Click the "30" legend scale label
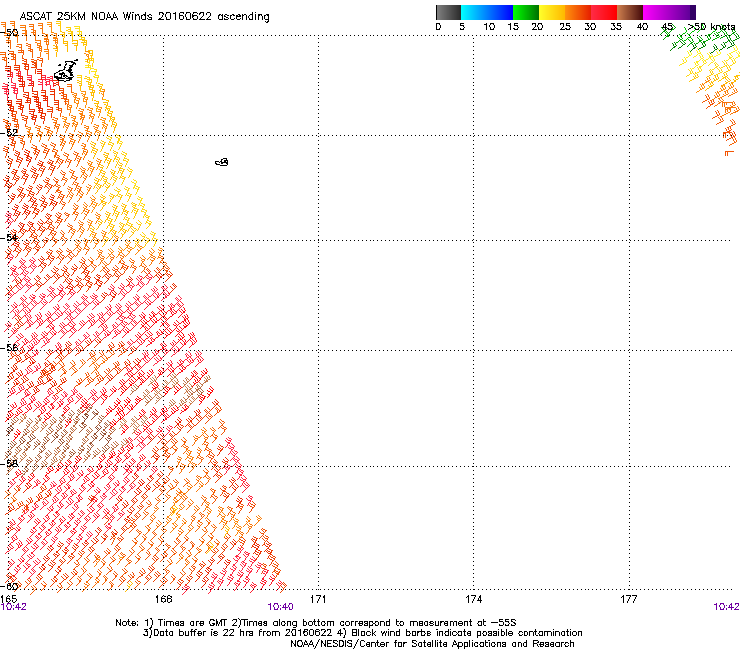The image size is (740, 650). pos(590,27)
